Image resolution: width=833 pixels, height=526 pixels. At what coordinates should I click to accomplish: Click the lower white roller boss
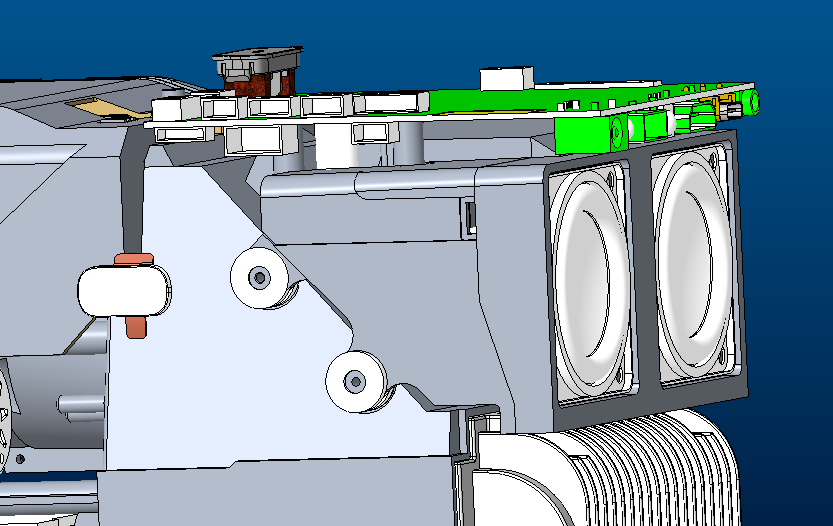pos(355,381)
